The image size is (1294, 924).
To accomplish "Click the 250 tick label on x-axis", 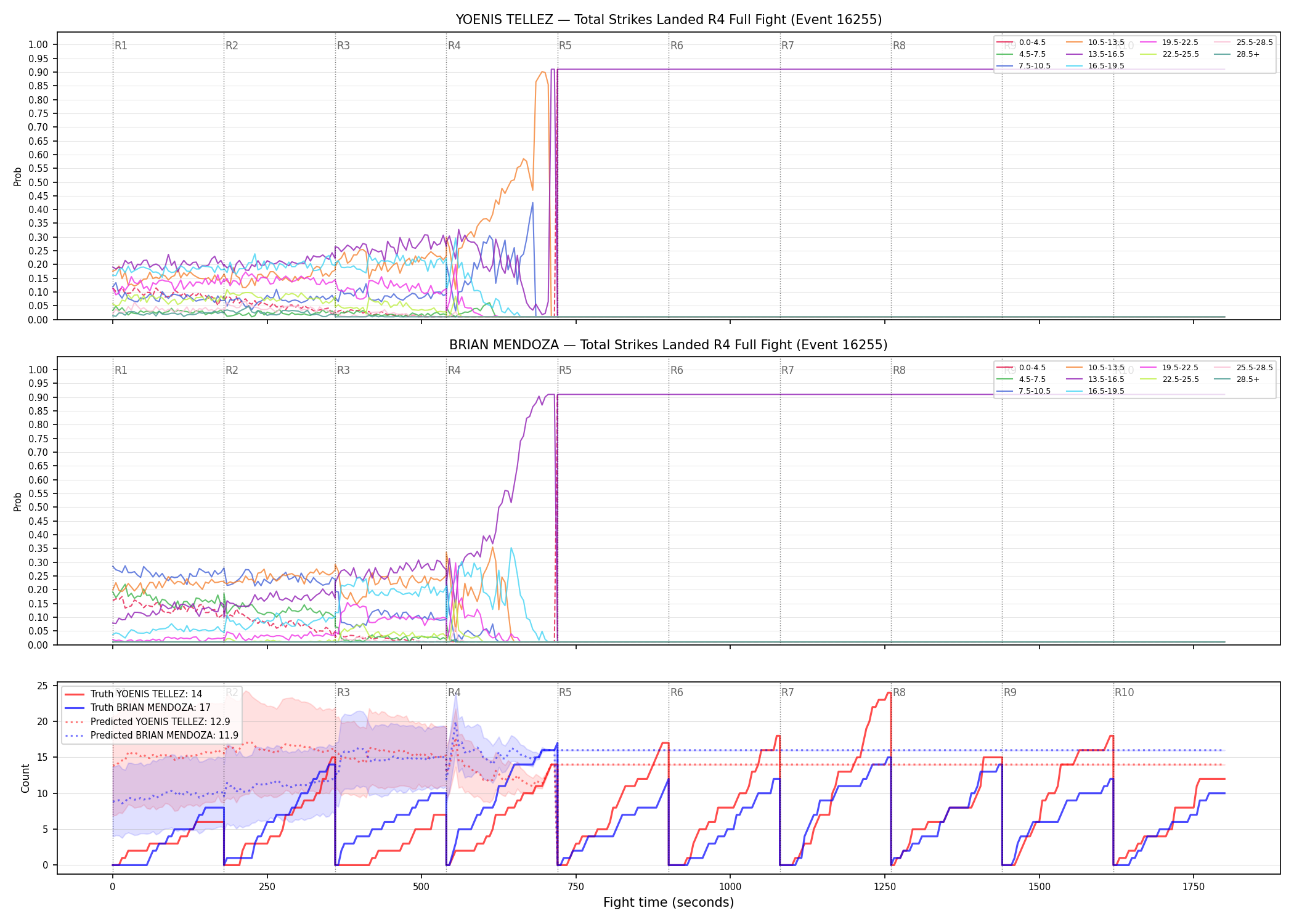I will click(267, 887).
